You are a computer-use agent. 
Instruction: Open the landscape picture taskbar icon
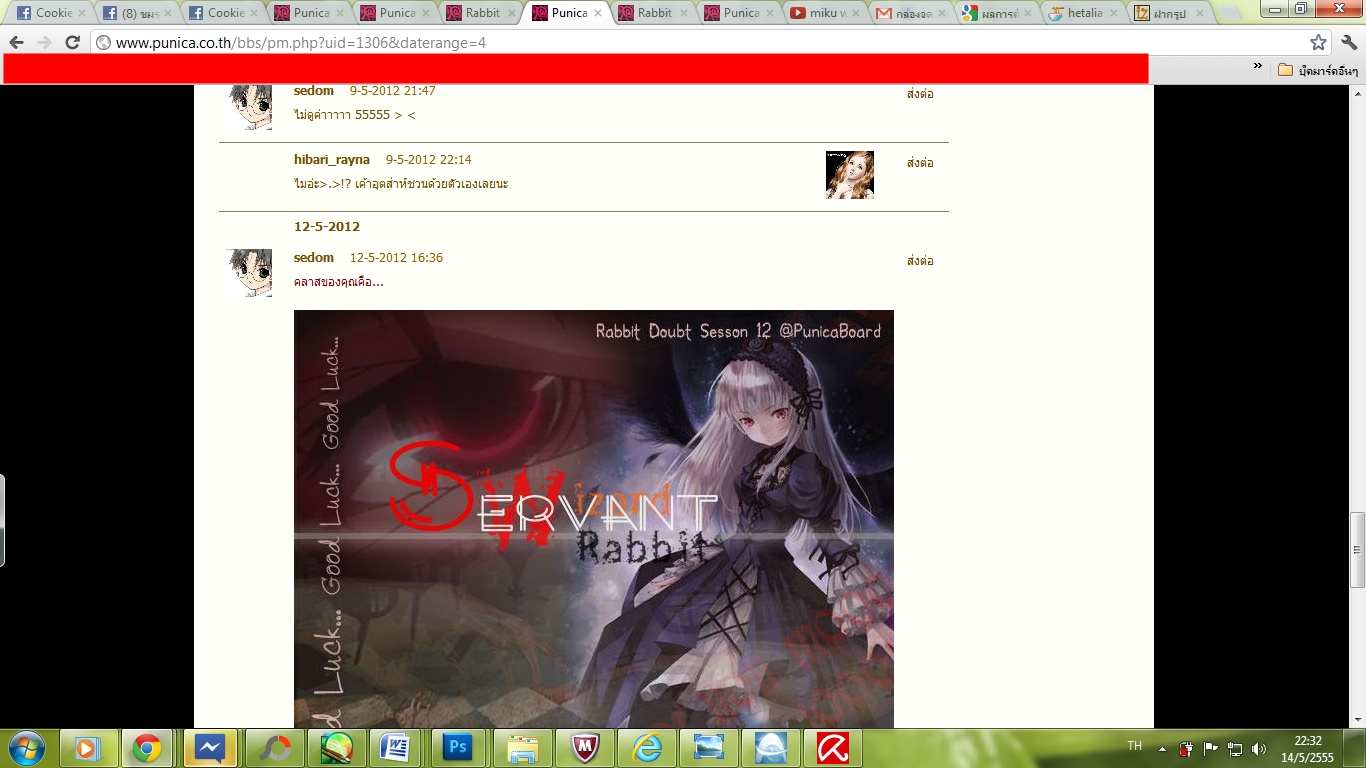click(x=709, y=748)
